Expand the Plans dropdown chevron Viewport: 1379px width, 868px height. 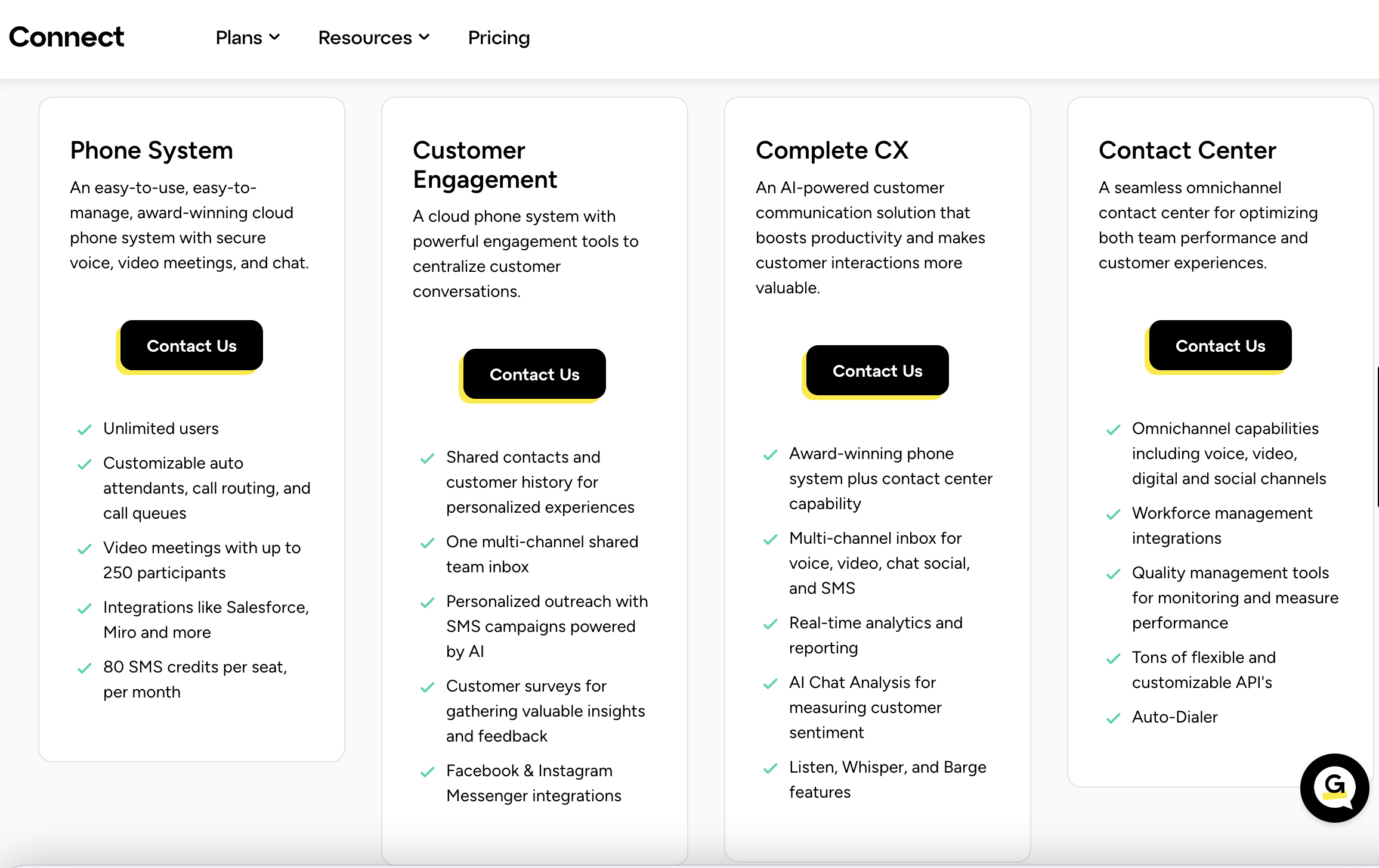point(274,37)
